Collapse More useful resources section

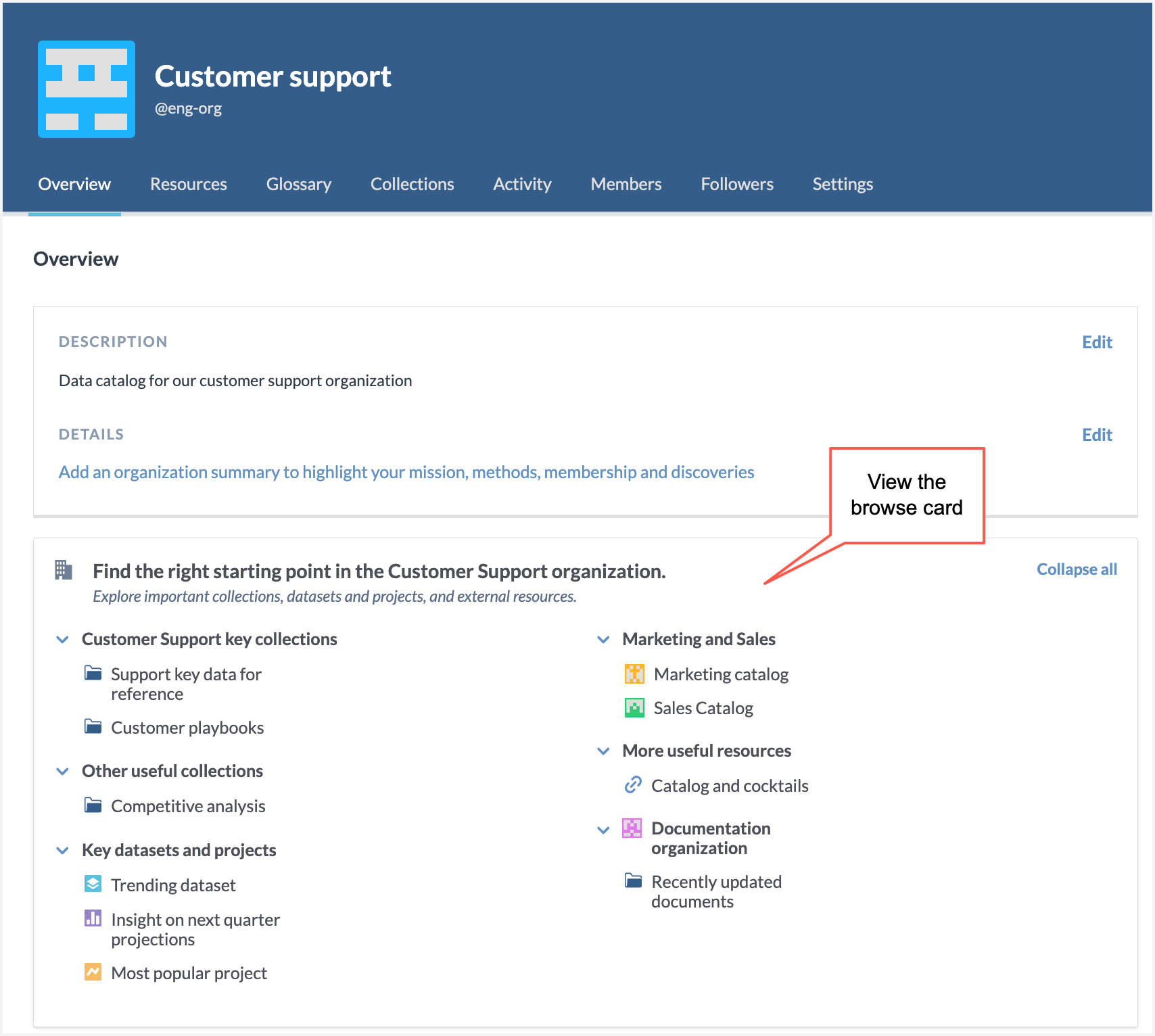(603, 751)
